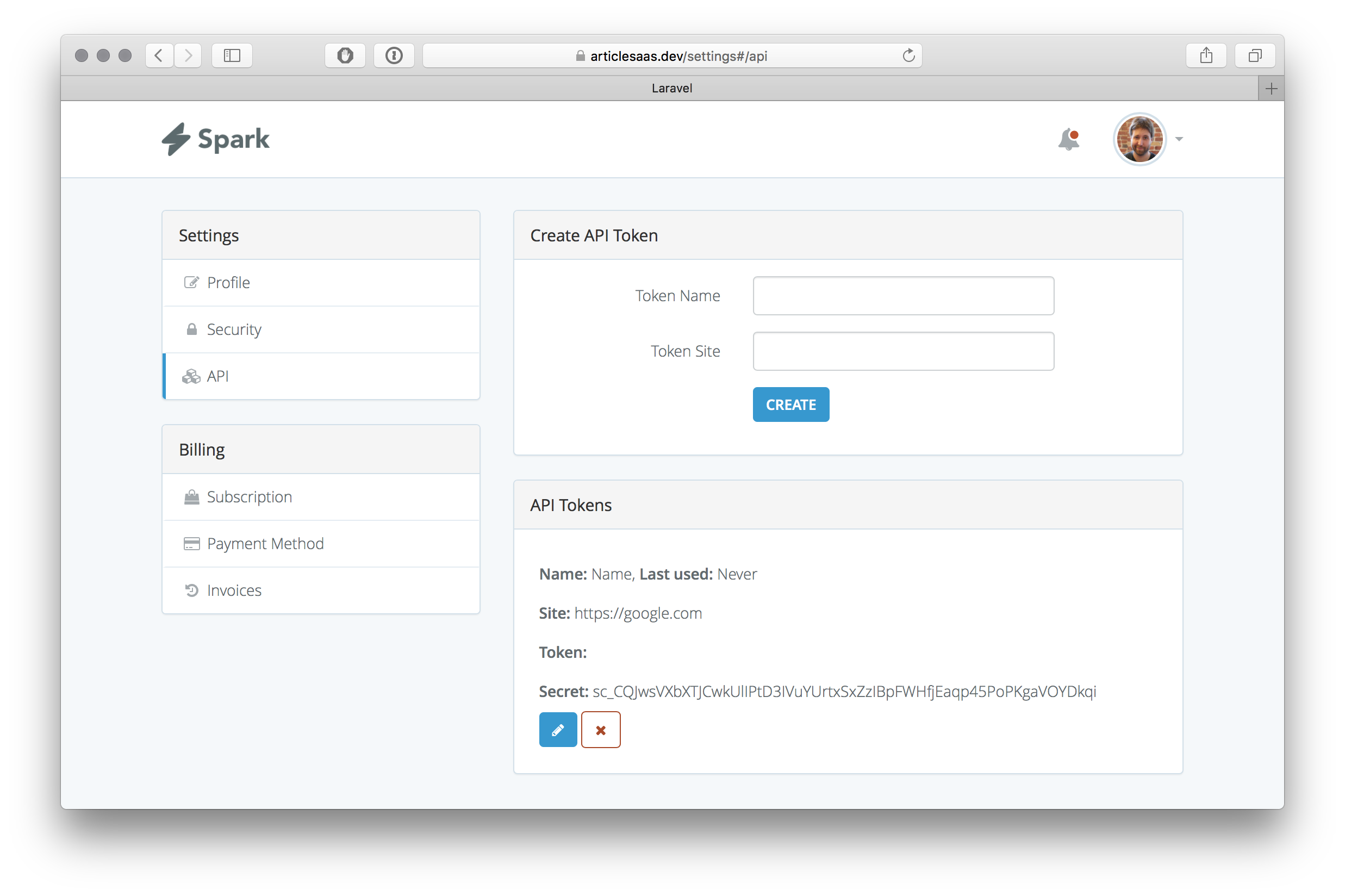This screenshot has height=896, width=1345.
Task: Delete the API token with red X
Action: point(601,730)
